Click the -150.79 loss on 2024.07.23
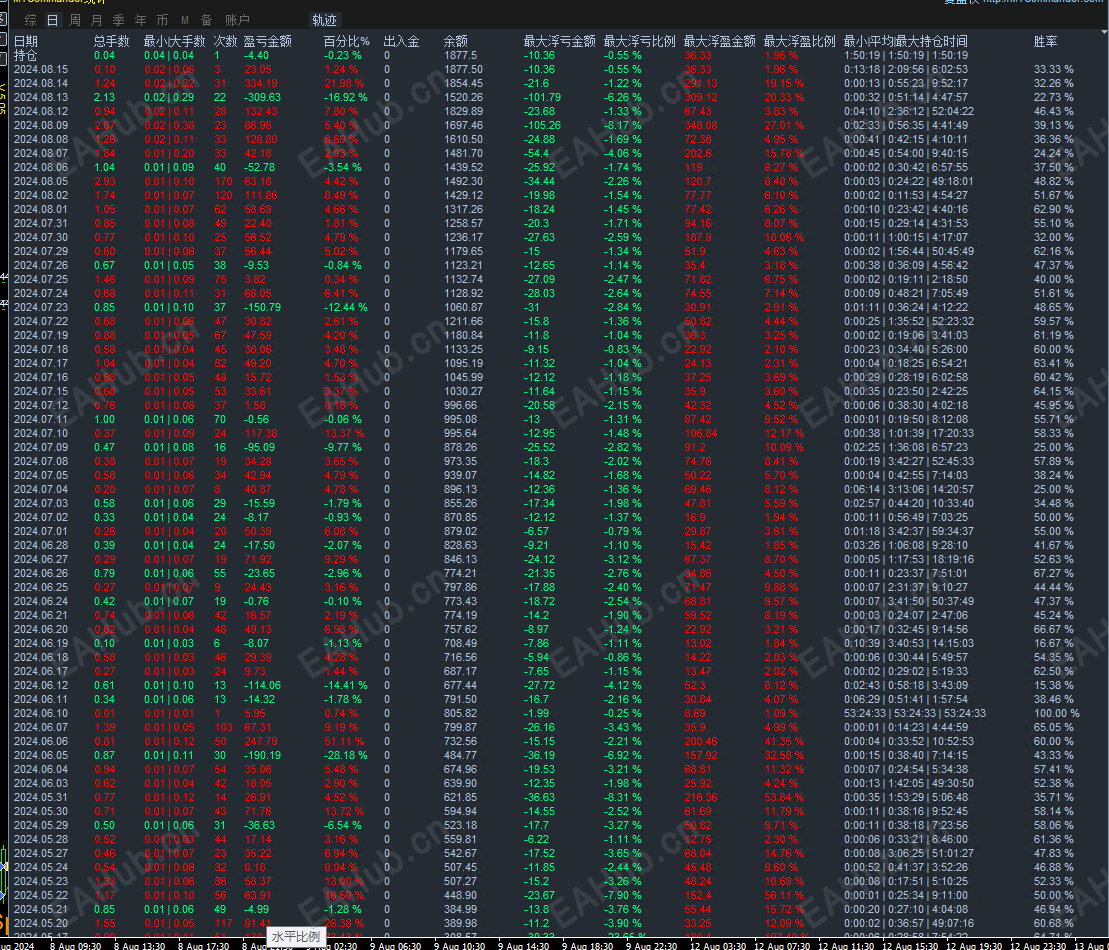 click(x=262, y=307)
